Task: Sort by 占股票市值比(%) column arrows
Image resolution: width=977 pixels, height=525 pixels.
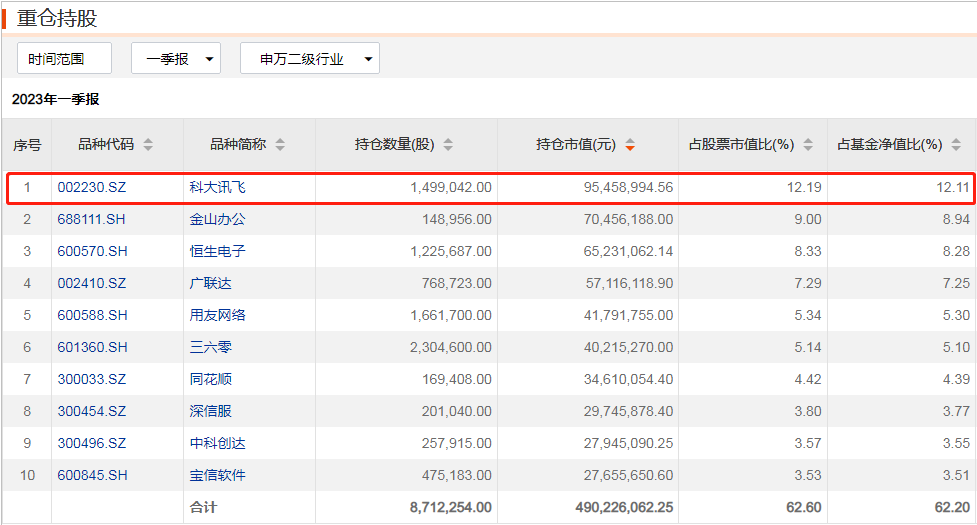Action: coord(808,144)
